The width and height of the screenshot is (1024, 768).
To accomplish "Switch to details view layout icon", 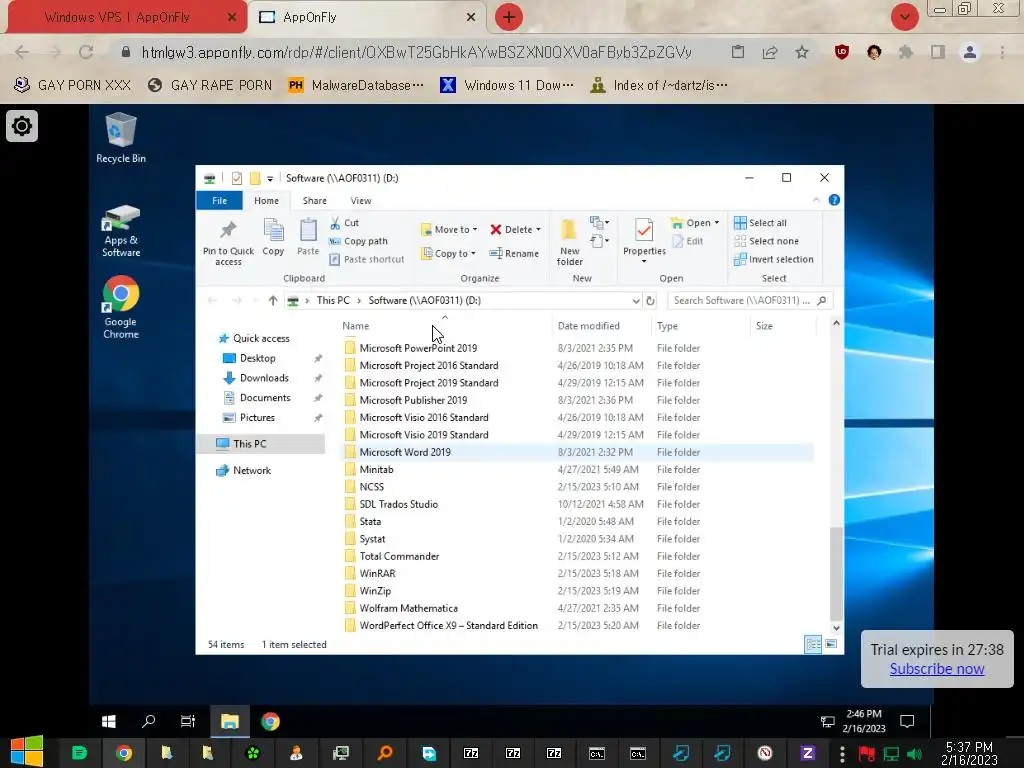I will [x=813, y=644].
